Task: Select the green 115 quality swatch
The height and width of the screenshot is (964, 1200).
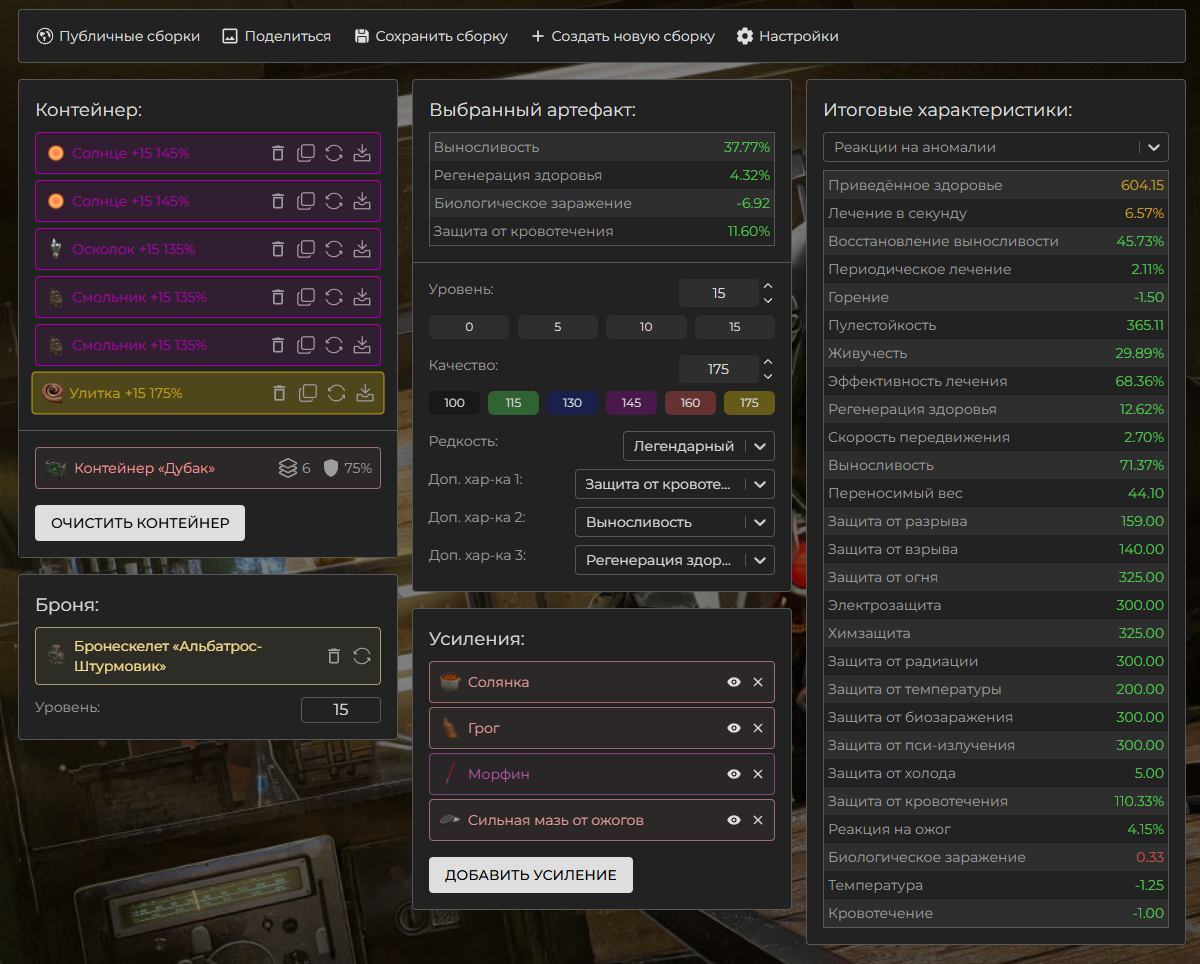Action: [513, 403]
